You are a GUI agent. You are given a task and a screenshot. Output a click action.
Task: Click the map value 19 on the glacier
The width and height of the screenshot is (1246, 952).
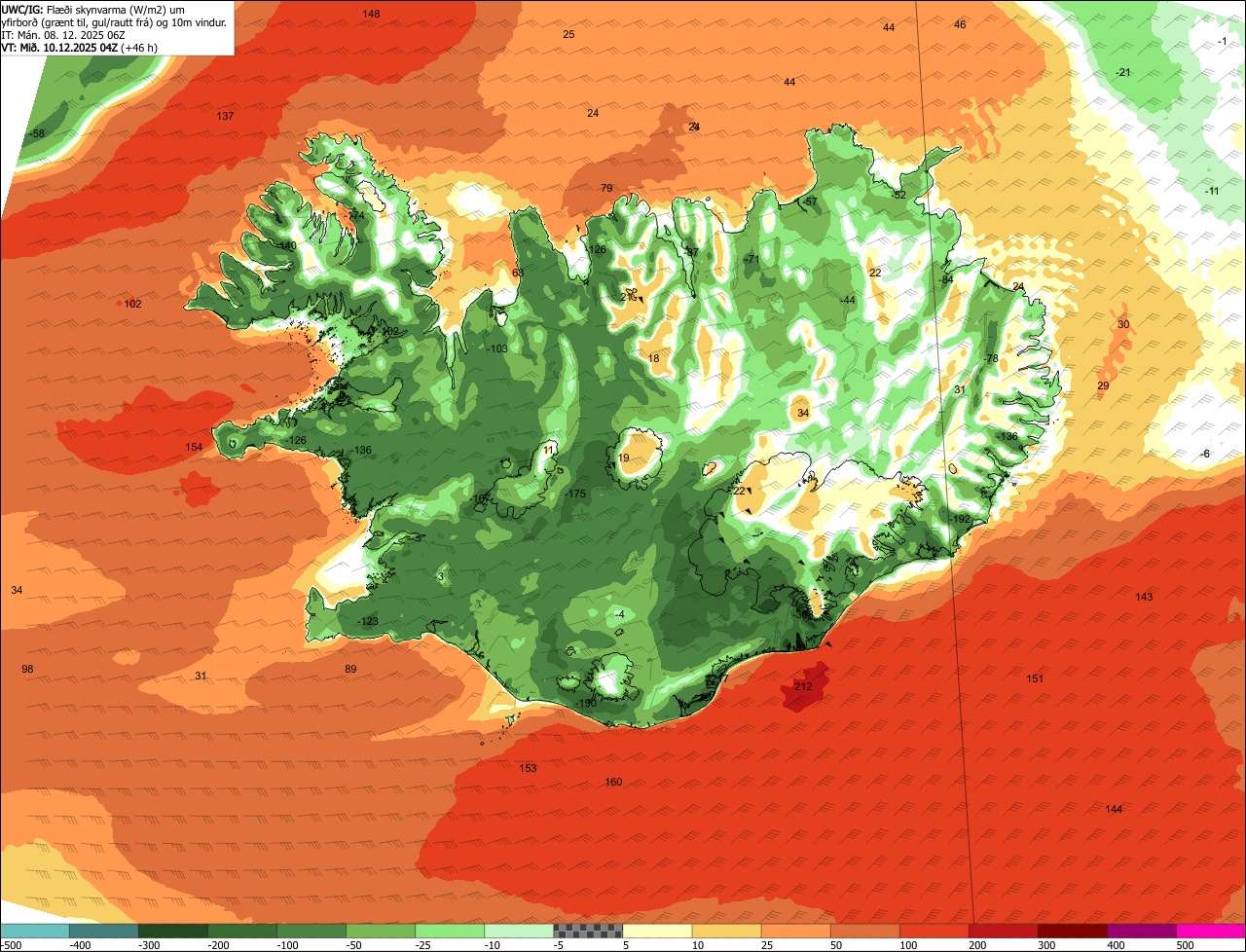click(x=624, y=458)
